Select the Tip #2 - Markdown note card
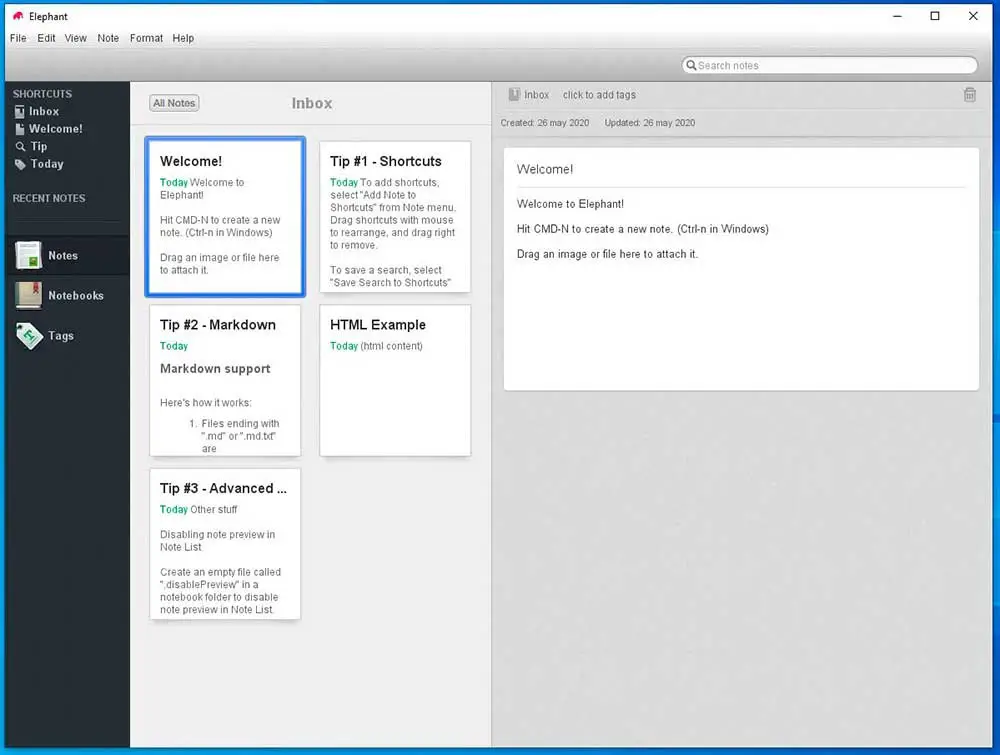The height and width of the screenshot is (755, 1000). 225,380
